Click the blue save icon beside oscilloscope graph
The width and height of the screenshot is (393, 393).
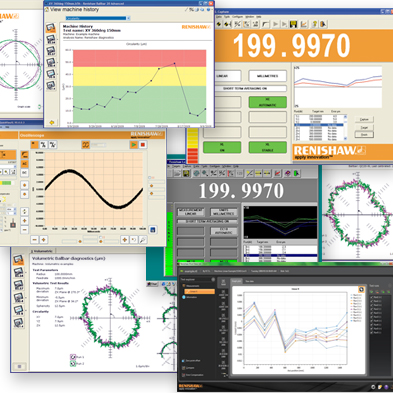point(153,230)
